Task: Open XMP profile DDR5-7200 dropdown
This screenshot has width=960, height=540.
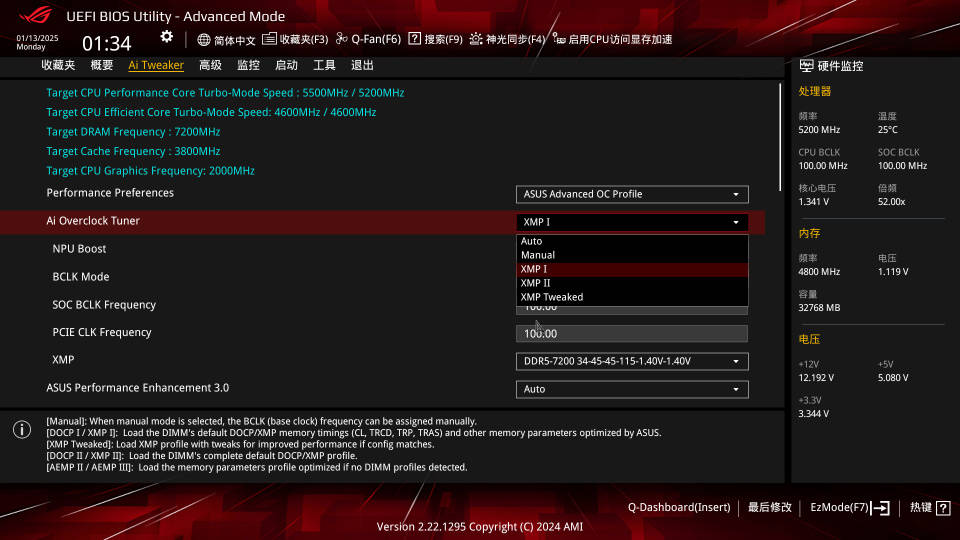Action: (632, 361)
